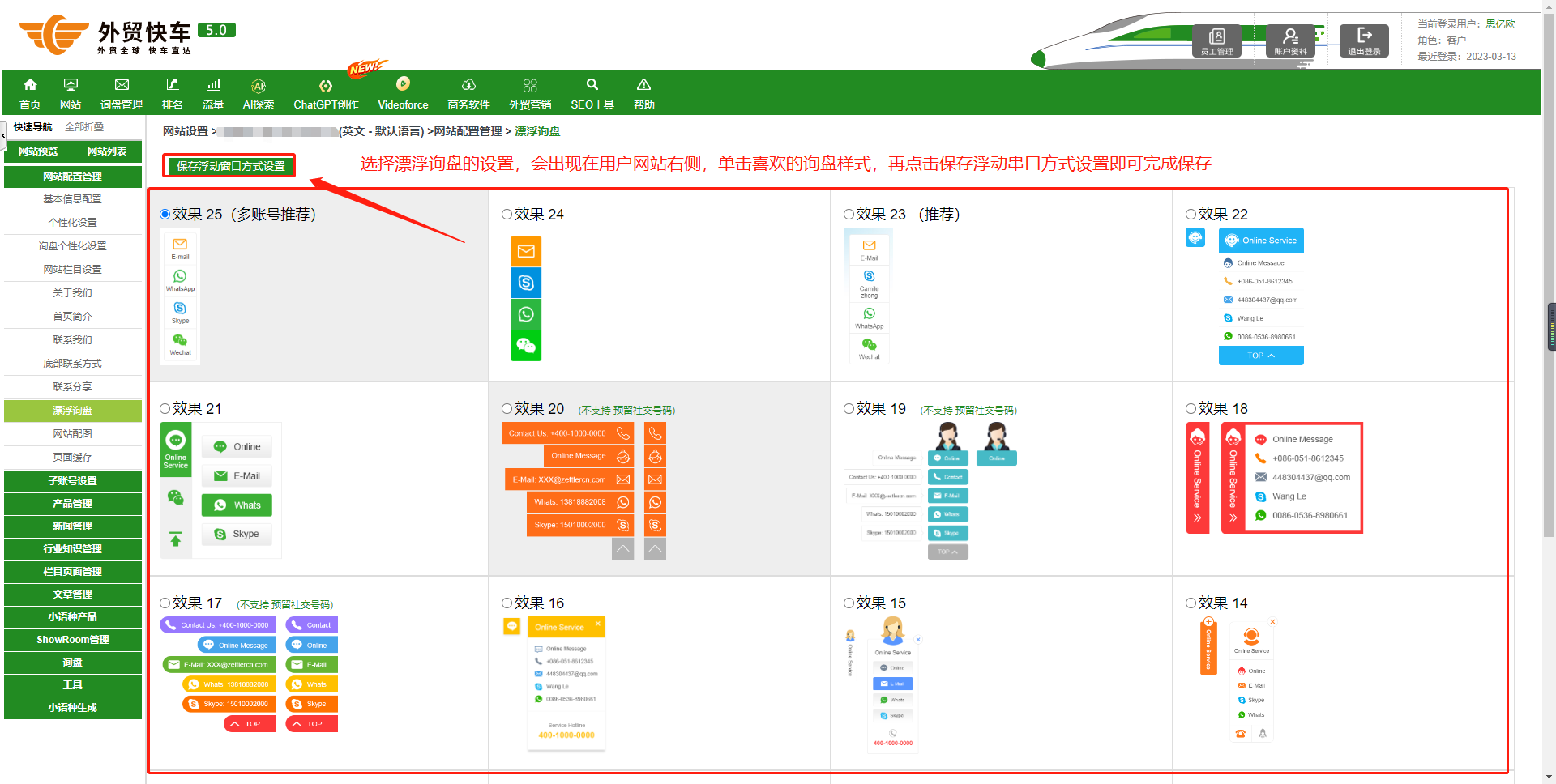Screen dimensions: 1556x784
Task: Switch to the 网站列表 tab
Action: tap(107, 151)
